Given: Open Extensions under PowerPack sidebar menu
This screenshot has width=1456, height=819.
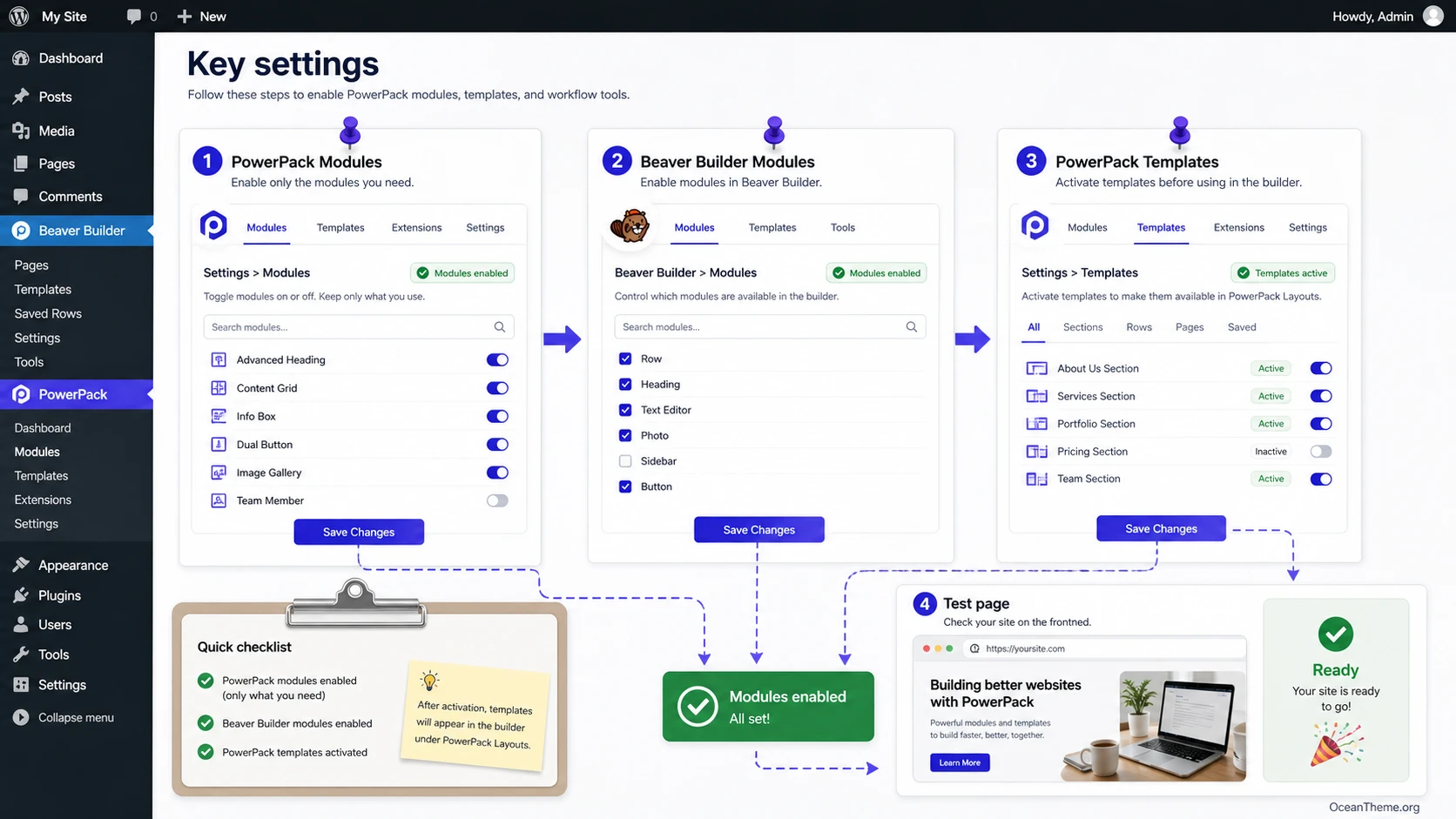Looking at the screenshot, I should 43,500.
